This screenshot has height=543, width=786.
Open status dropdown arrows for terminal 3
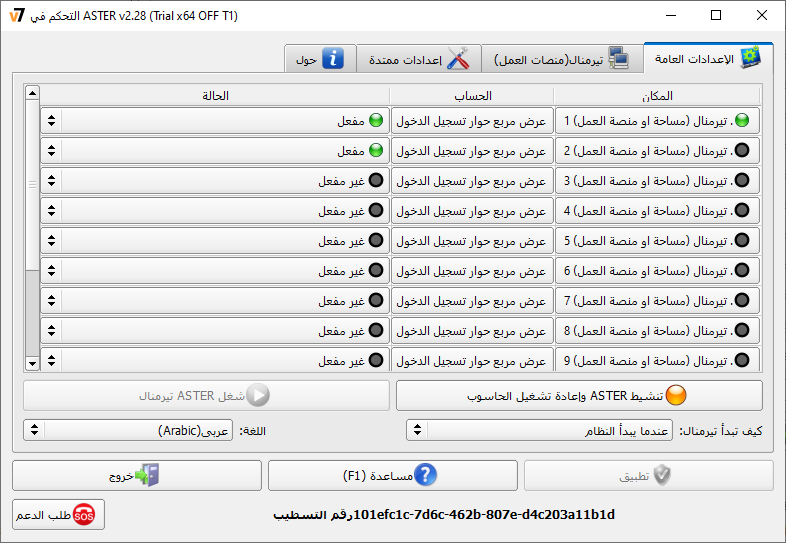tap(51, 180)
